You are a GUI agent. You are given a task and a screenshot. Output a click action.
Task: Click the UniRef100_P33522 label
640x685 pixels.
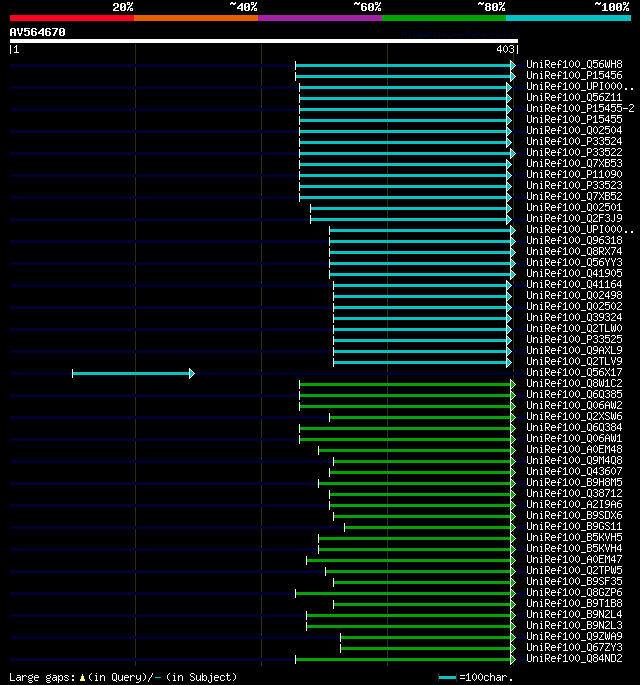tap(574, 152)
